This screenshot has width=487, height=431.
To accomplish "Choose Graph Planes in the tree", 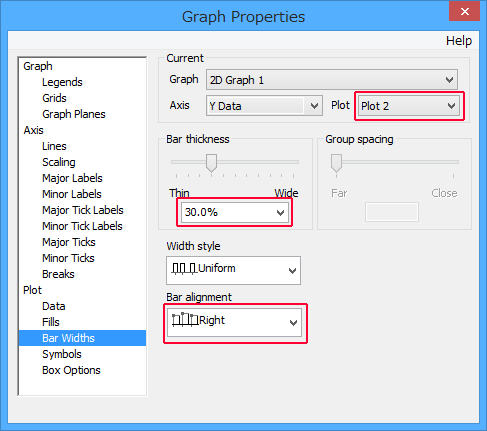I will click(74, 114).
